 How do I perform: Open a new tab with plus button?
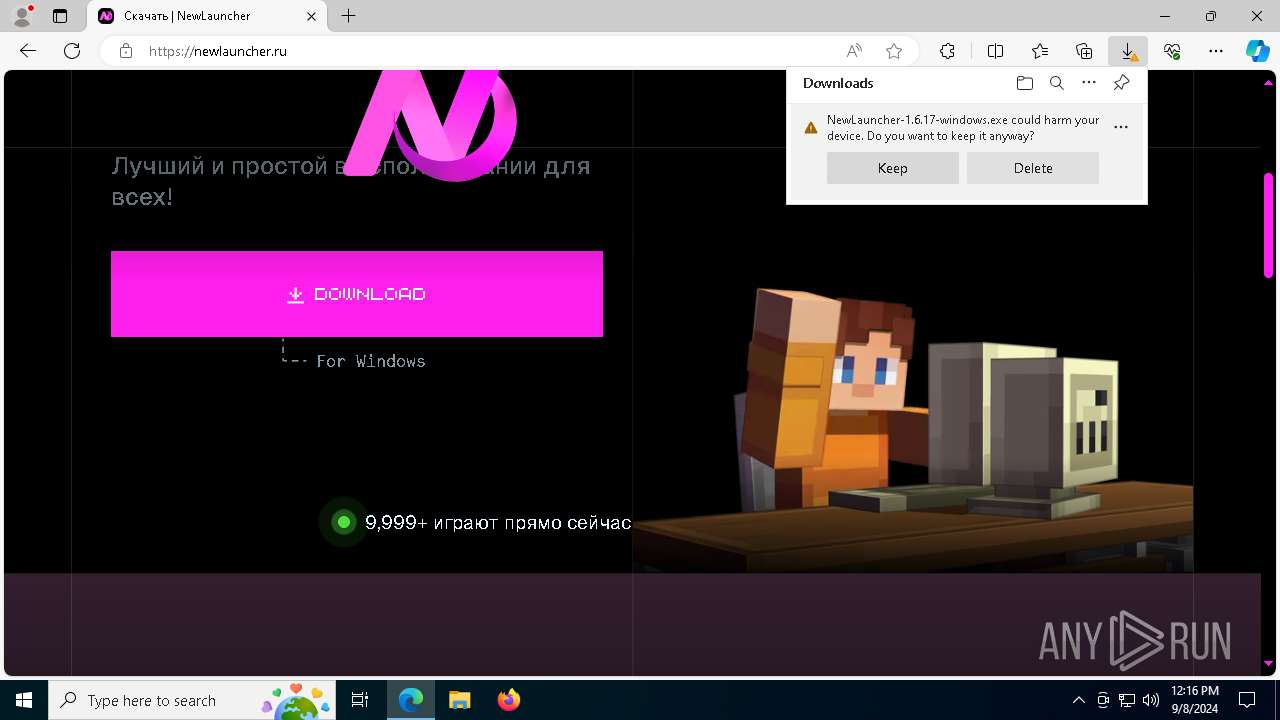tap(348, 16)
